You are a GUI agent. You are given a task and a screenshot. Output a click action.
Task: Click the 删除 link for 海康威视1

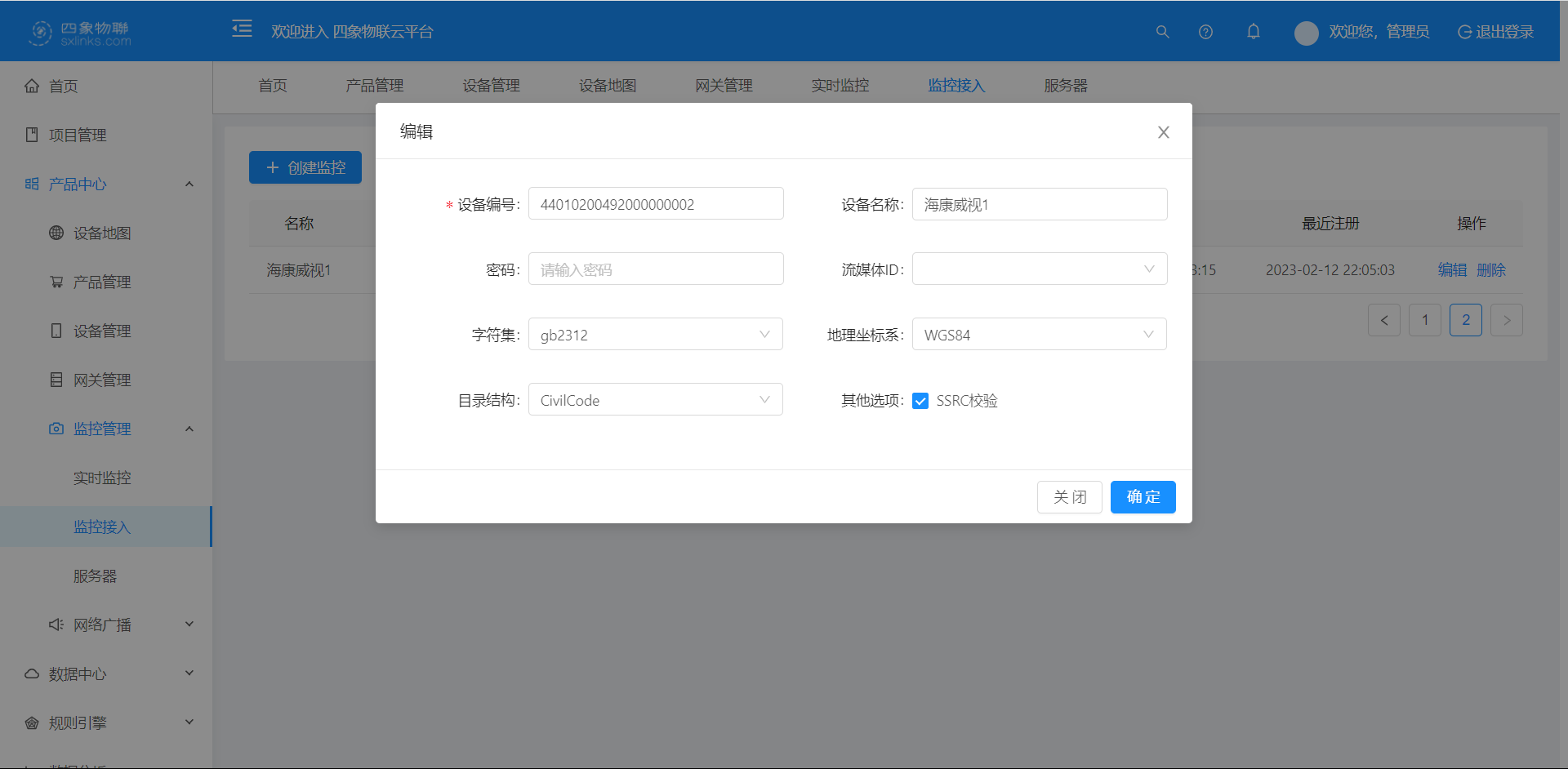1492,269
